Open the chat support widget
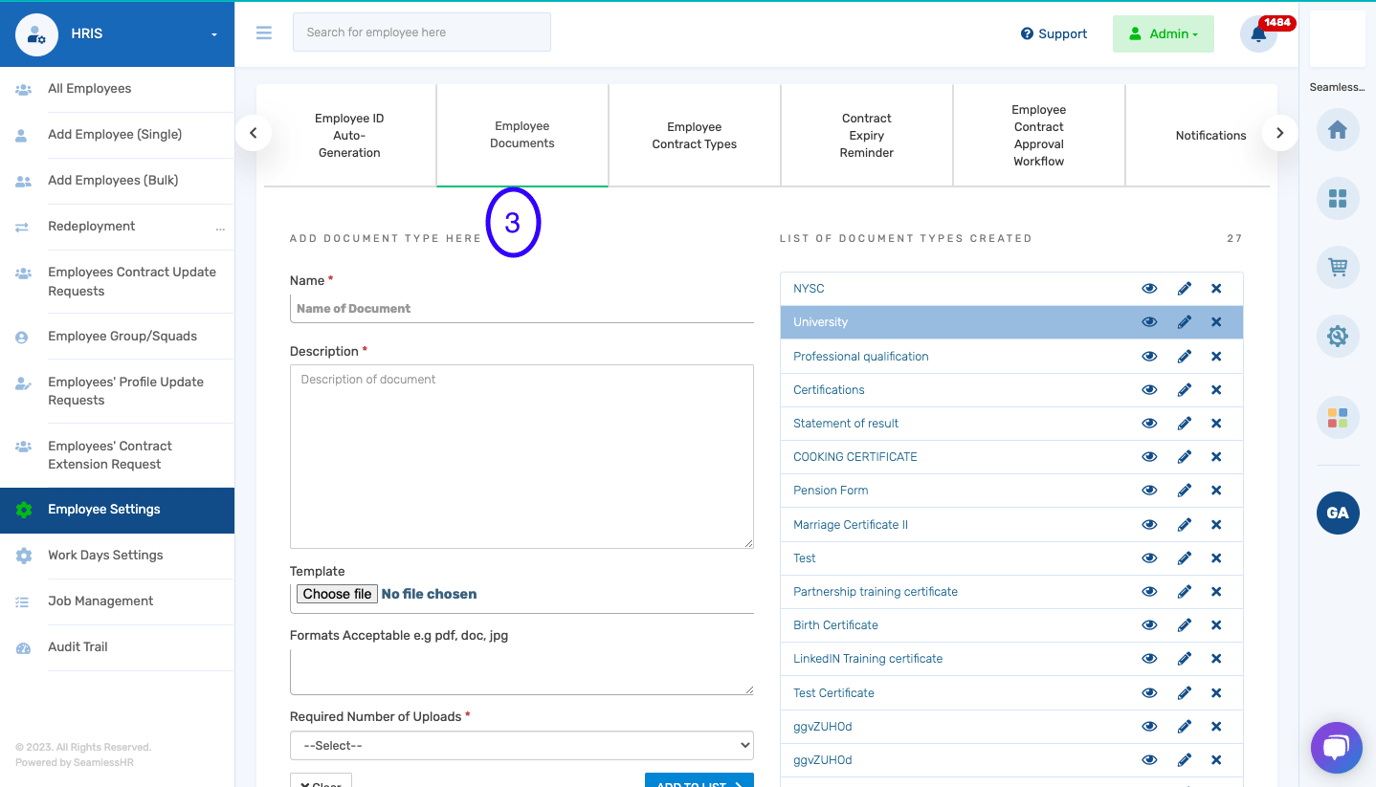Screen dimensions: 1376x787 click(x=1336, y=747)
